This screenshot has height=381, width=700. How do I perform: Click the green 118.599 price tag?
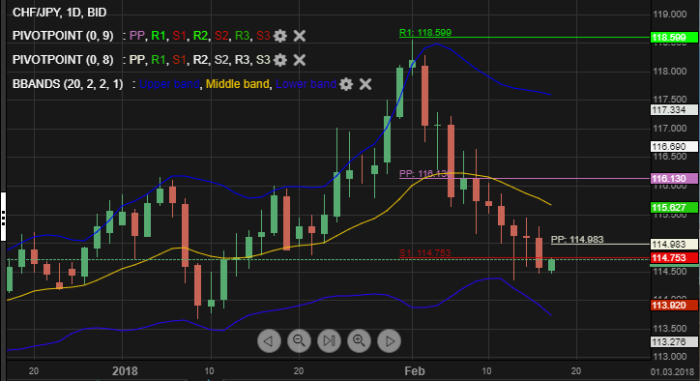(x=674, y=38)
